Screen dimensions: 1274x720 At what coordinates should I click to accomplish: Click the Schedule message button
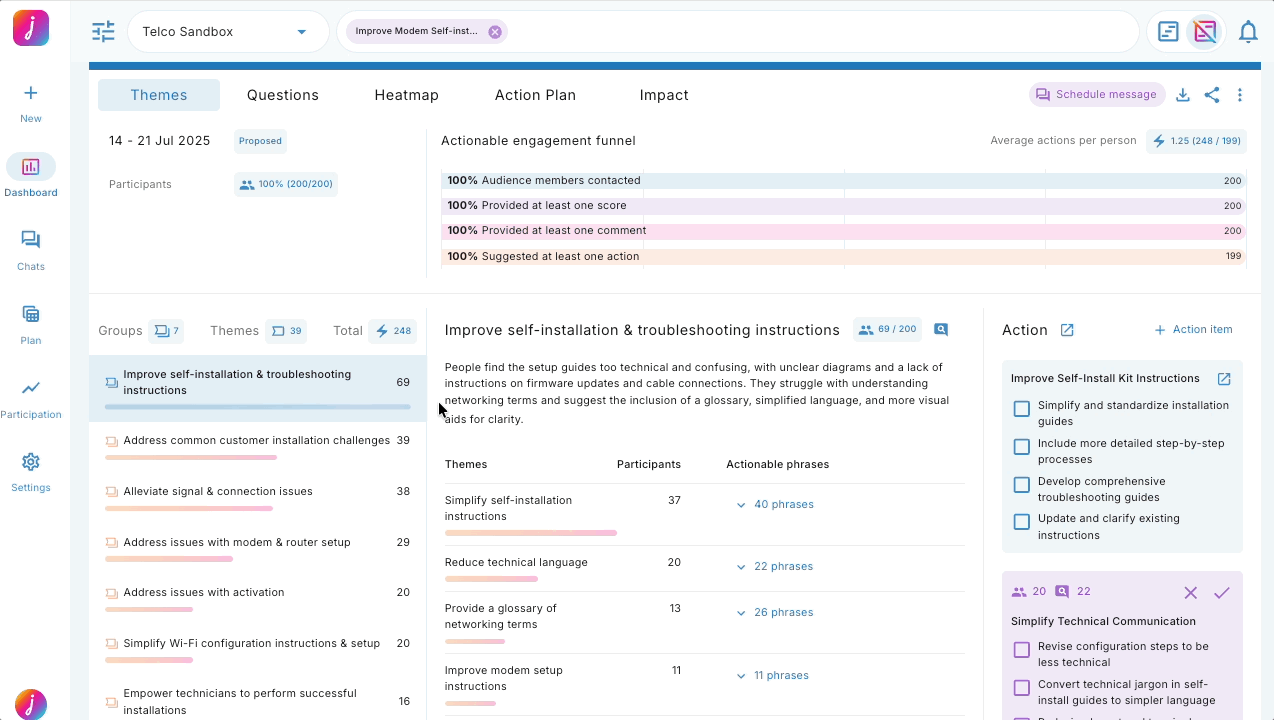point(1097,95)
